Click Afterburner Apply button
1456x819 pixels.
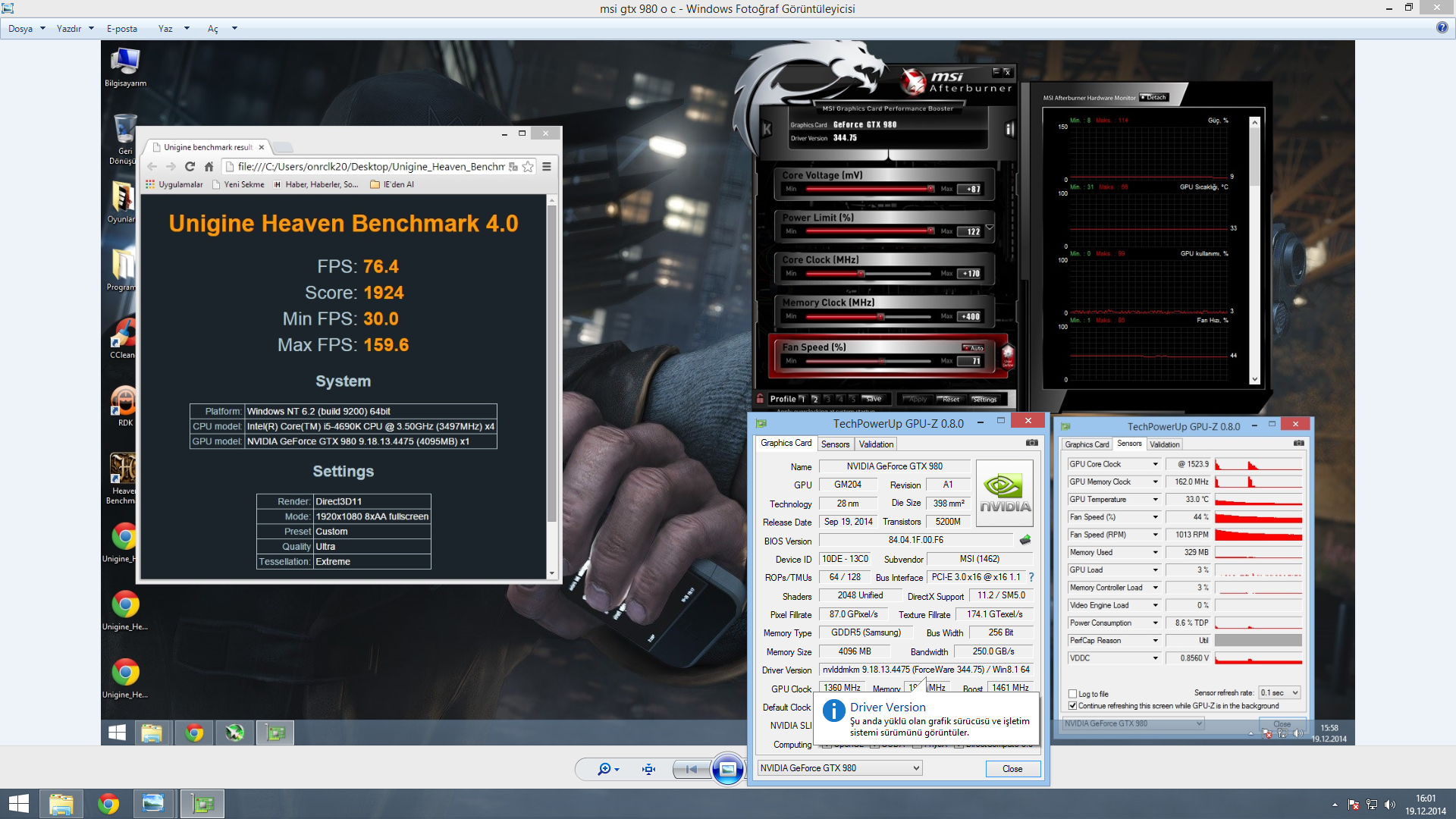click(917, 399)
